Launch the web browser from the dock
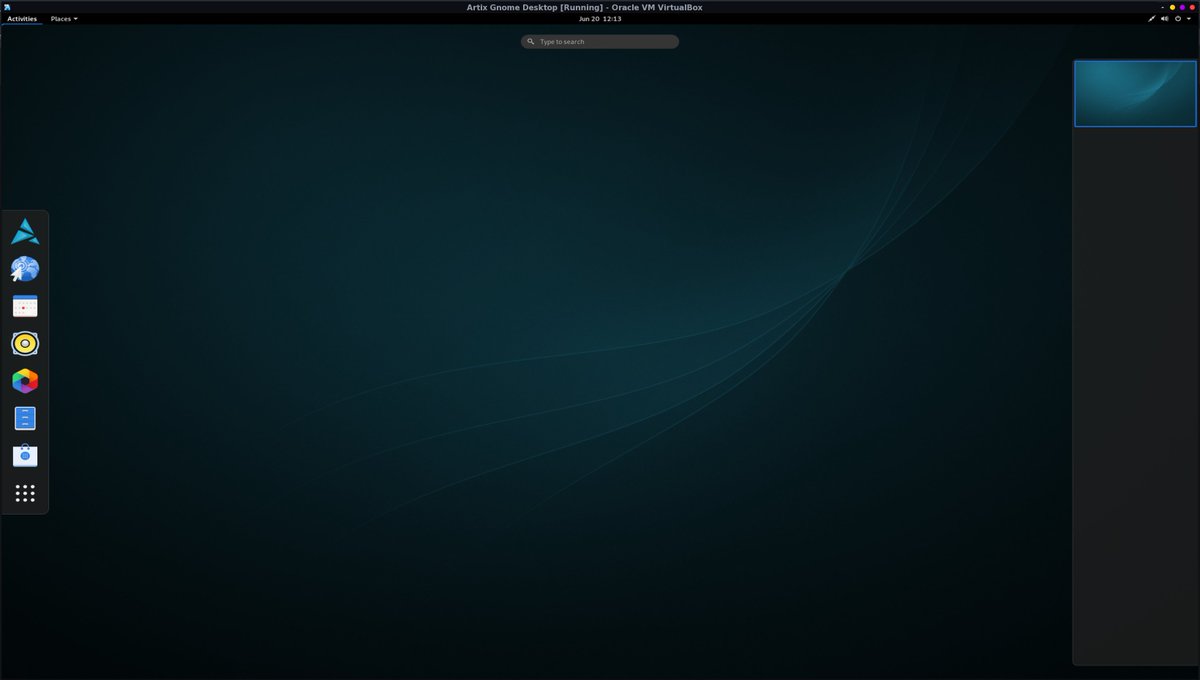Viewport: 1200px width, 680px height. (x=24, y=268)
